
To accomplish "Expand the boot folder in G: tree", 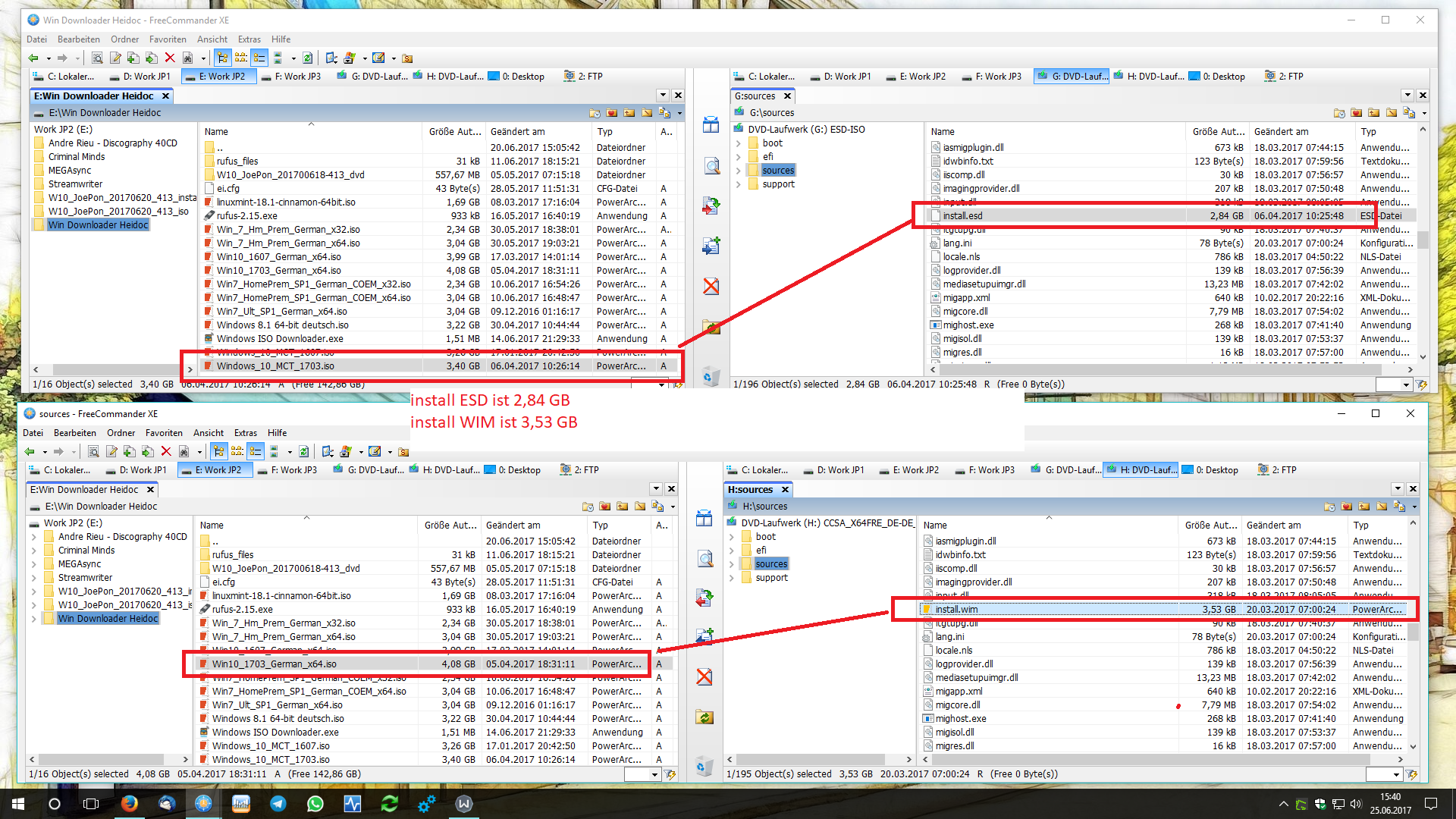I will click(739, 143).
